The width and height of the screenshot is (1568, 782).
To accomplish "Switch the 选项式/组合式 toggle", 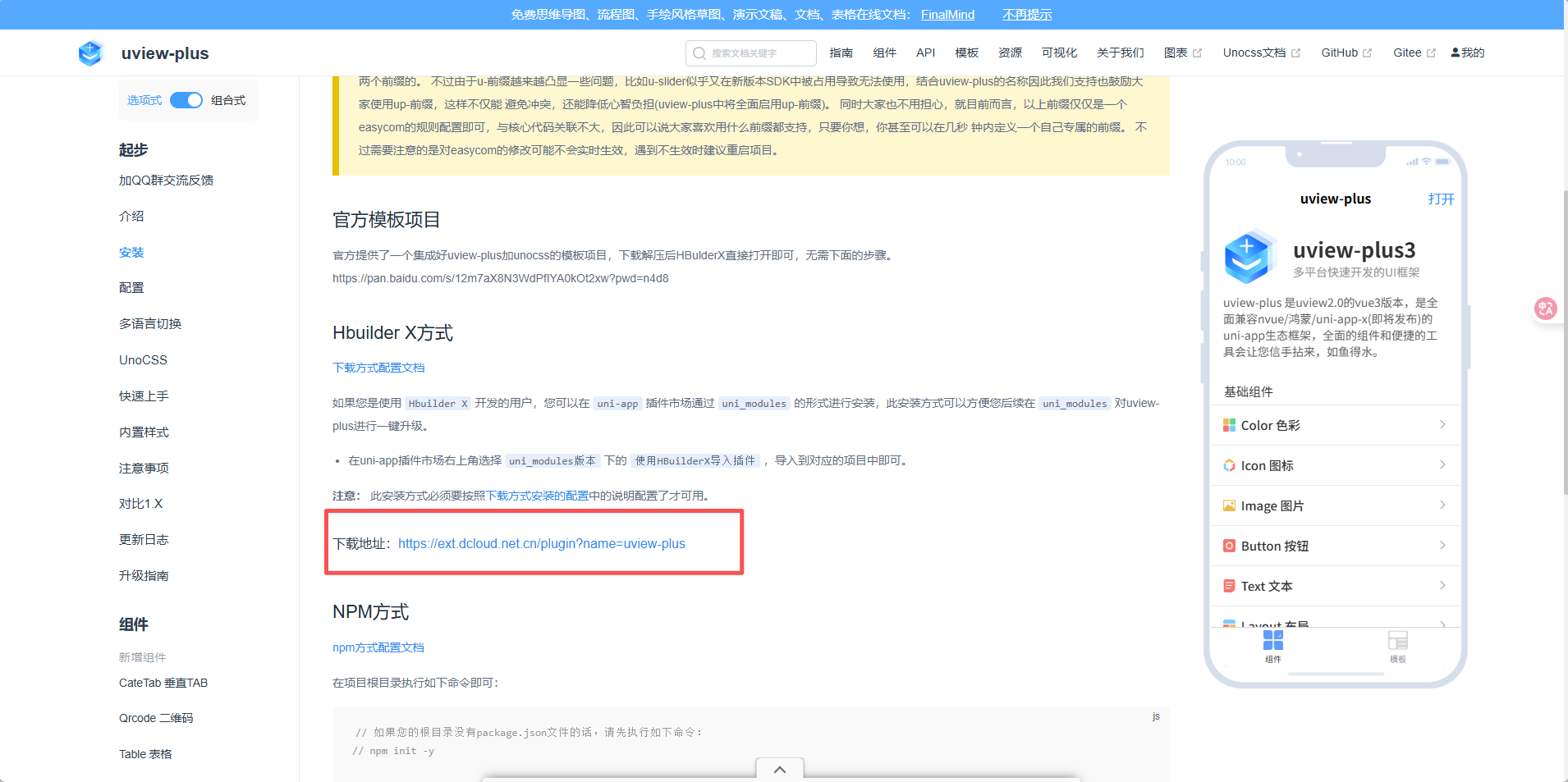I will (x=186, y=99).
